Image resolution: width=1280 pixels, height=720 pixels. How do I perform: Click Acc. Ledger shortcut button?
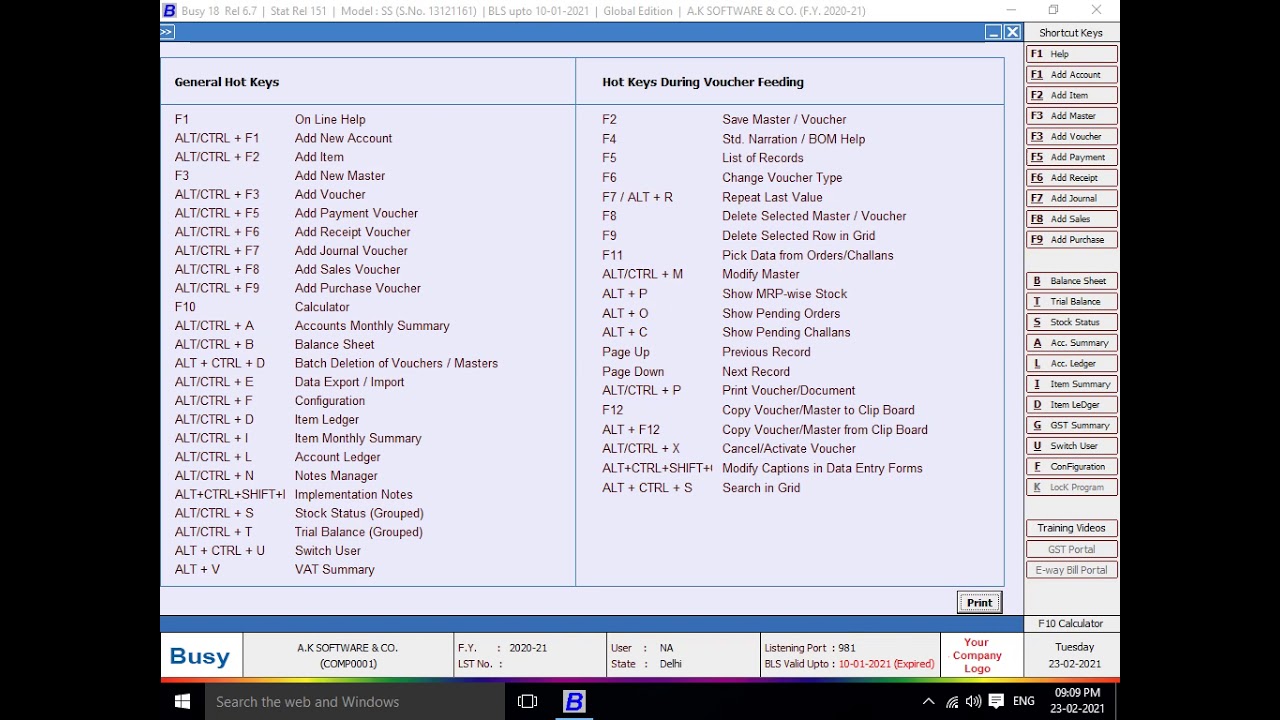pyautogui.click(x=1071, y=363)
